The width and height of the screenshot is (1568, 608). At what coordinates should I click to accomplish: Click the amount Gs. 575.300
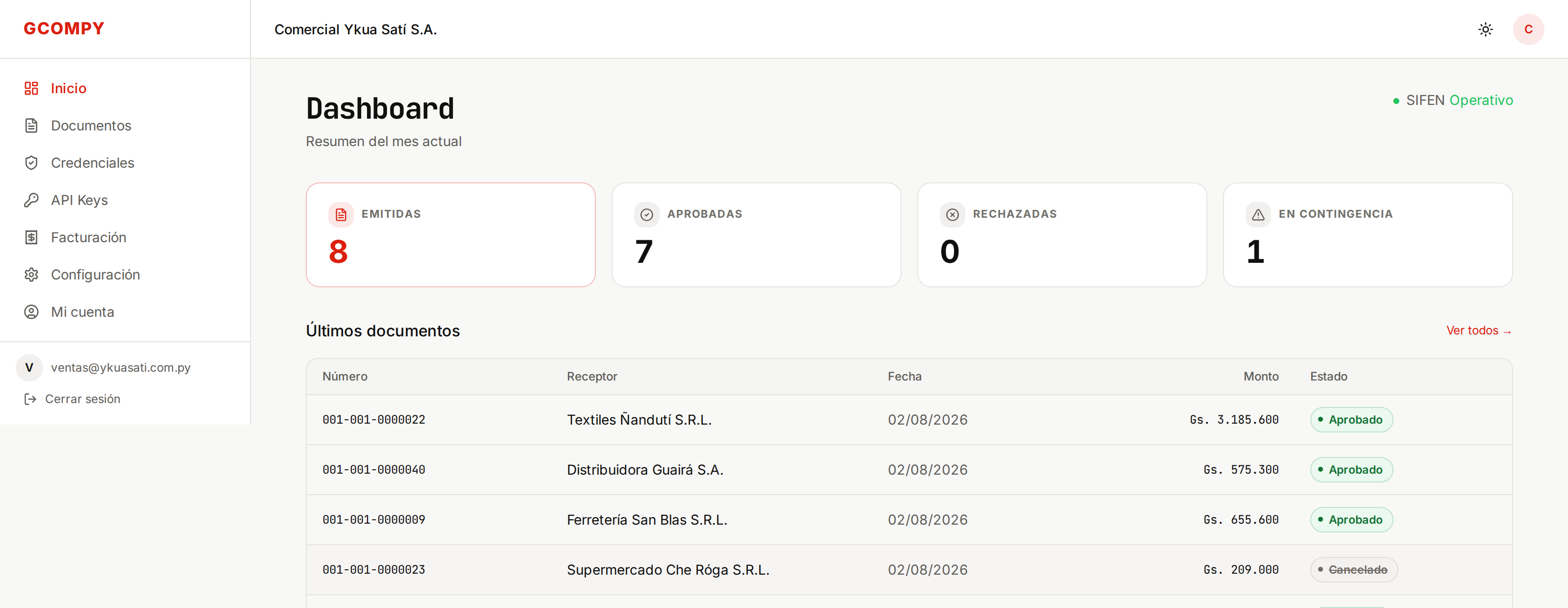(1241, 469)
